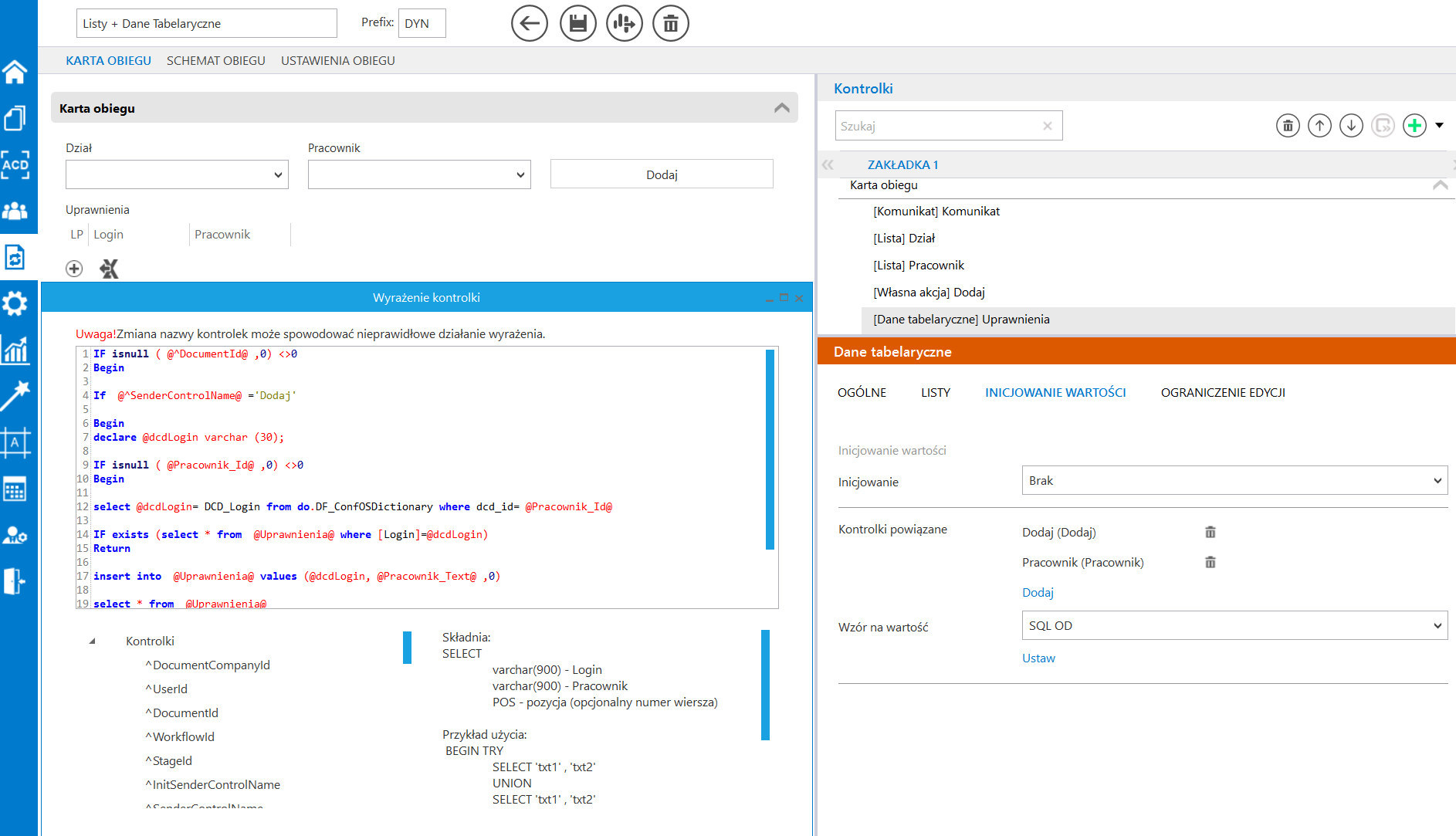Click the Ustaw link

click(x=1038, y=658)
